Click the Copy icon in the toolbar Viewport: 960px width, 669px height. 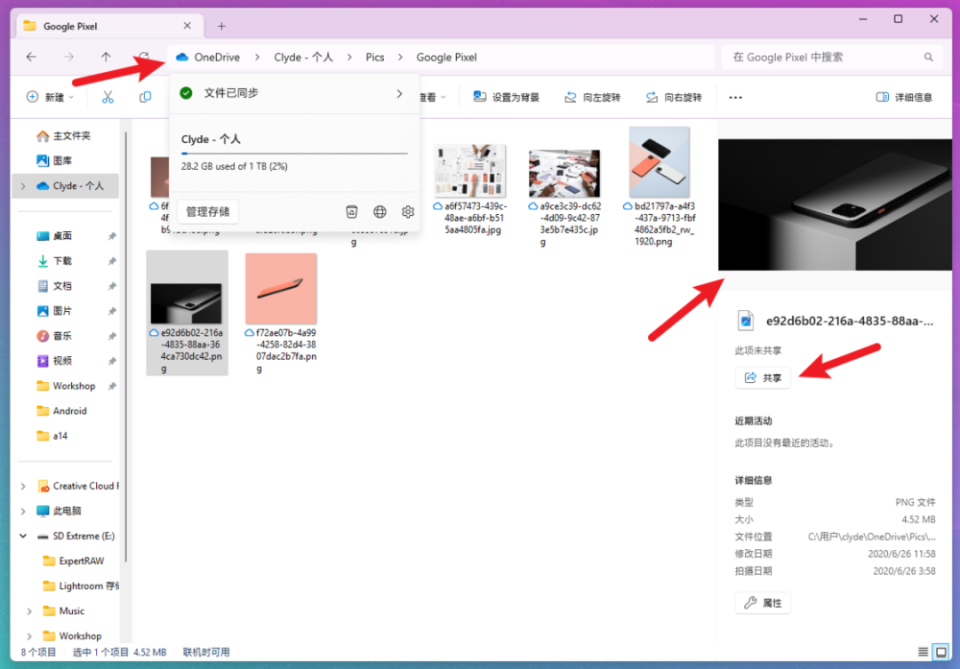click(145, 96)
